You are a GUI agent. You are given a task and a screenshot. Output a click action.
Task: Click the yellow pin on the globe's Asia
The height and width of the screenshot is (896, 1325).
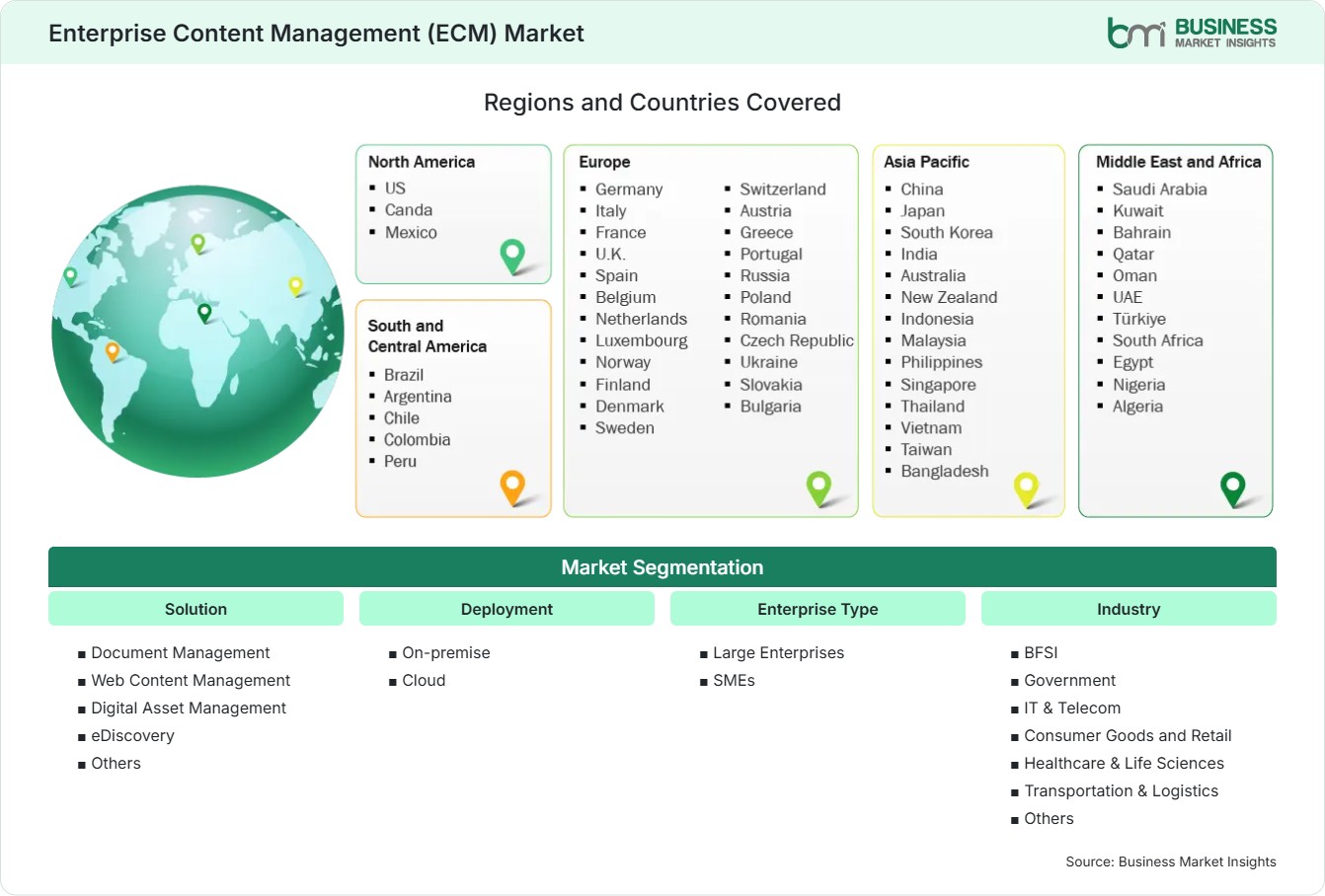click(x=295, y=286)
